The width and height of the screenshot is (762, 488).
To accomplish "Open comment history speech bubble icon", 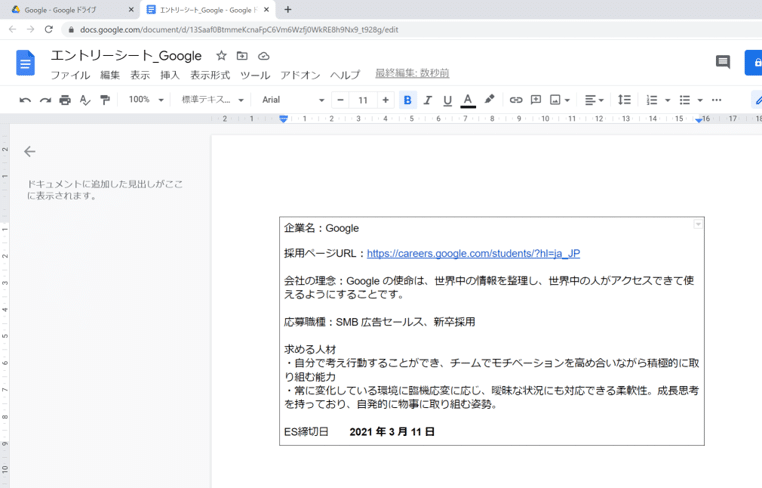I will [723, 62].
